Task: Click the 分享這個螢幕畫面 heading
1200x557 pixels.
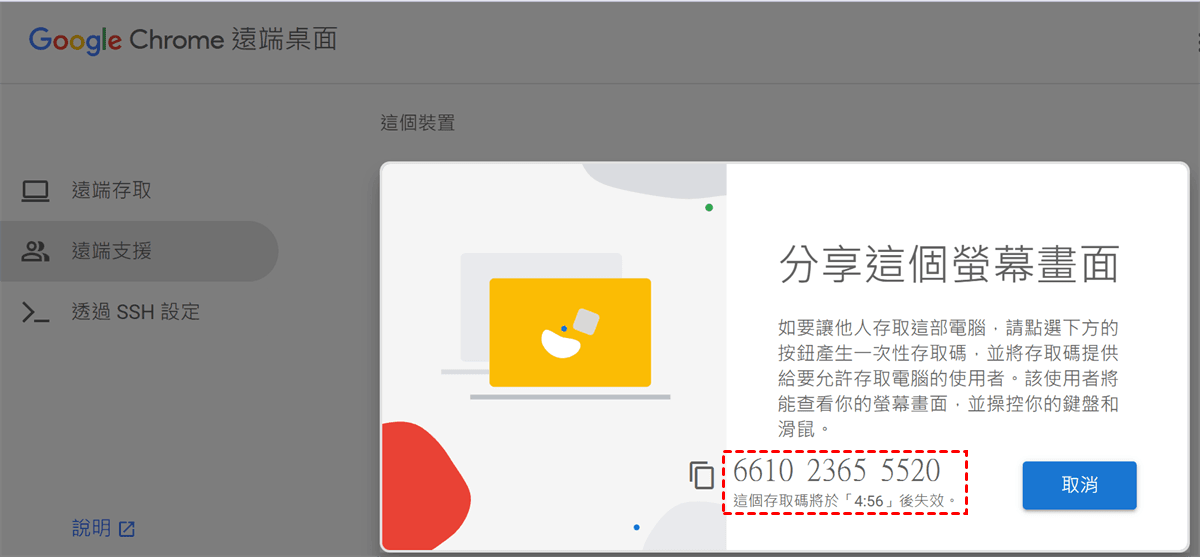Action: coord(948,267)
